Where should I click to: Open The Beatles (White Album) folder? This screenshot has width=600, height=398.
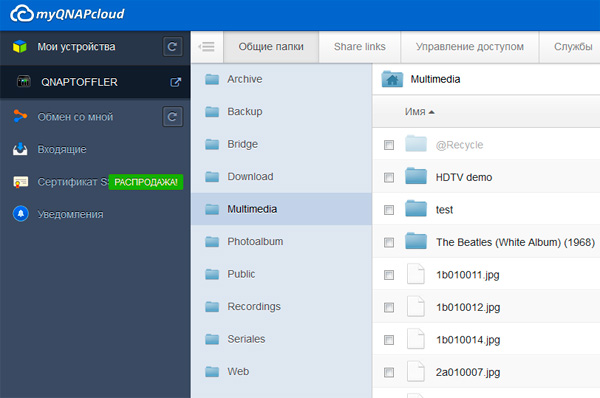tap(515, 242)
